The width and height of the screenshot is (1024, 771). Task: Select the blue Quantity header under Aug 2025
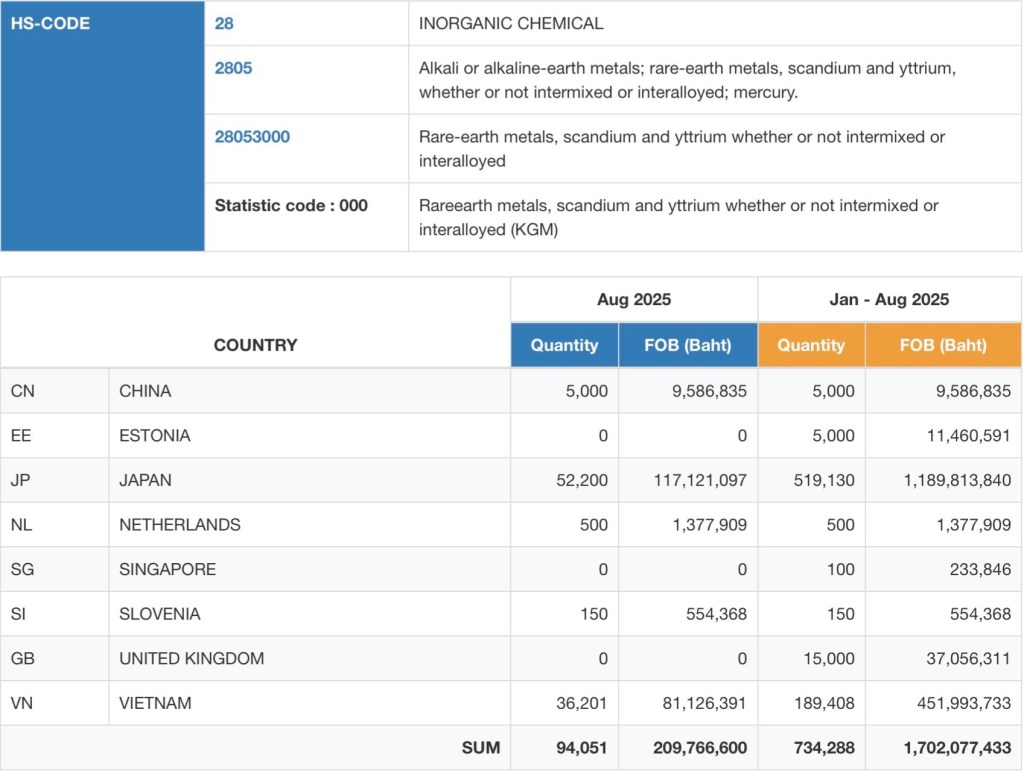[x=564, y=345]
